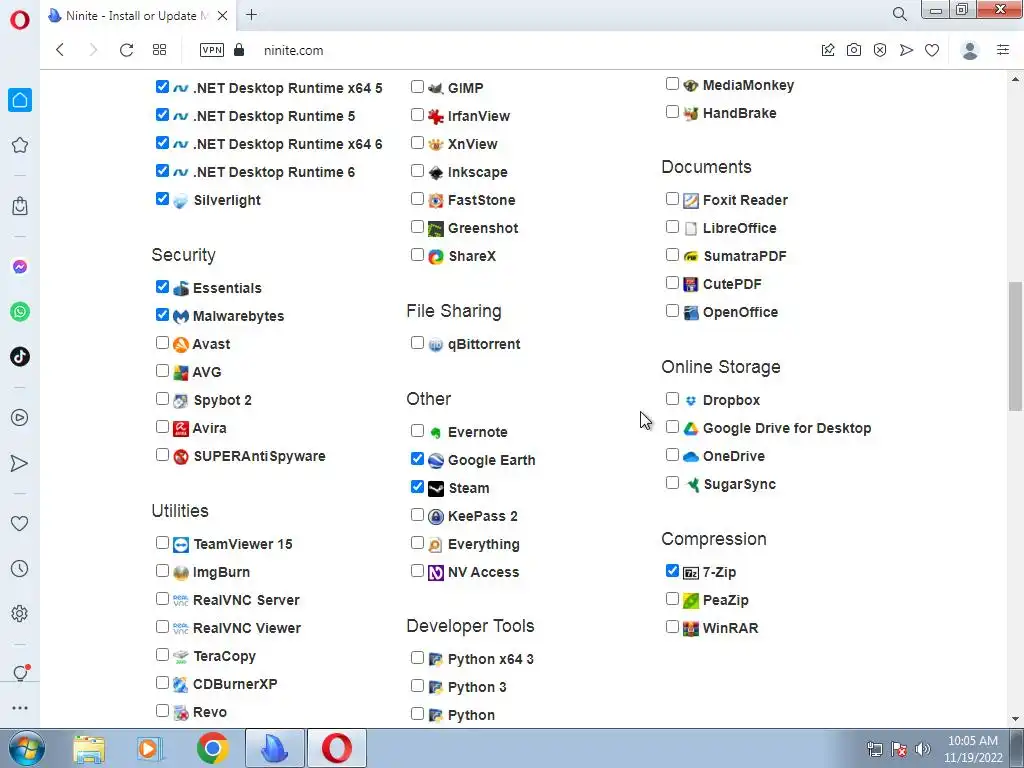Click the Evernote label
This screenshot has height=768, width=1024.
click(477, 432)
